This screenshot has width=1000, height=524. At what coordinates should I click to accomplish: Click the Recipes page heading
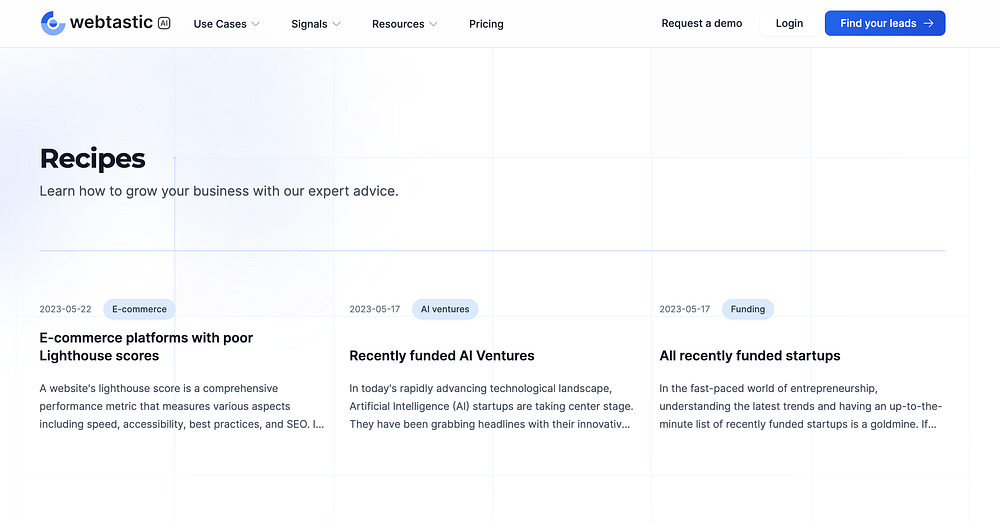(92, 158)
